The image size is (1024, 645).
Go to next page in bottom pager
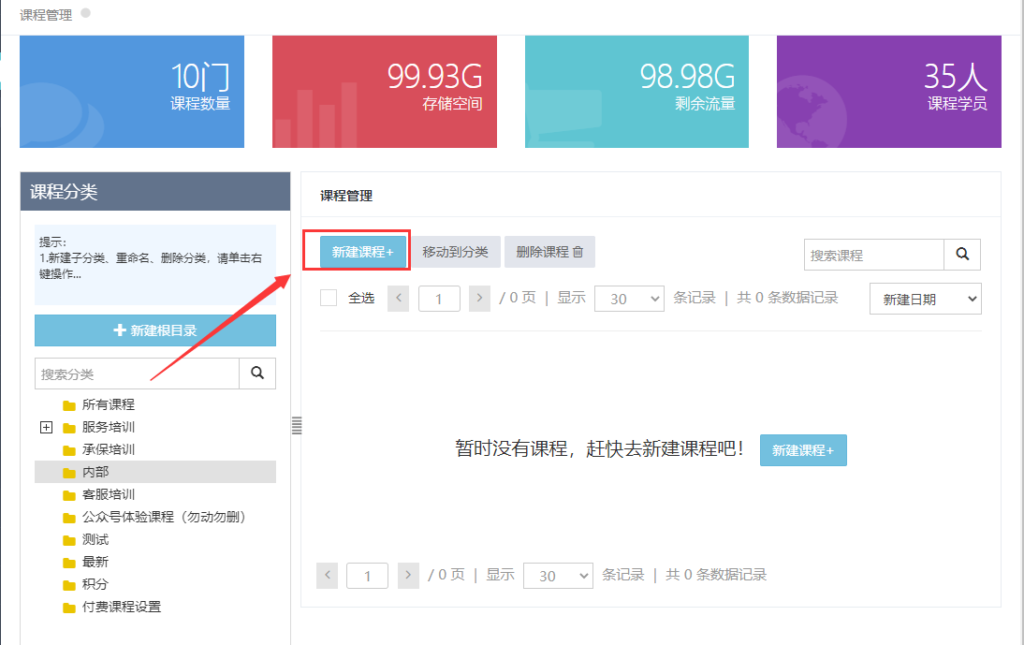[408, 575]
